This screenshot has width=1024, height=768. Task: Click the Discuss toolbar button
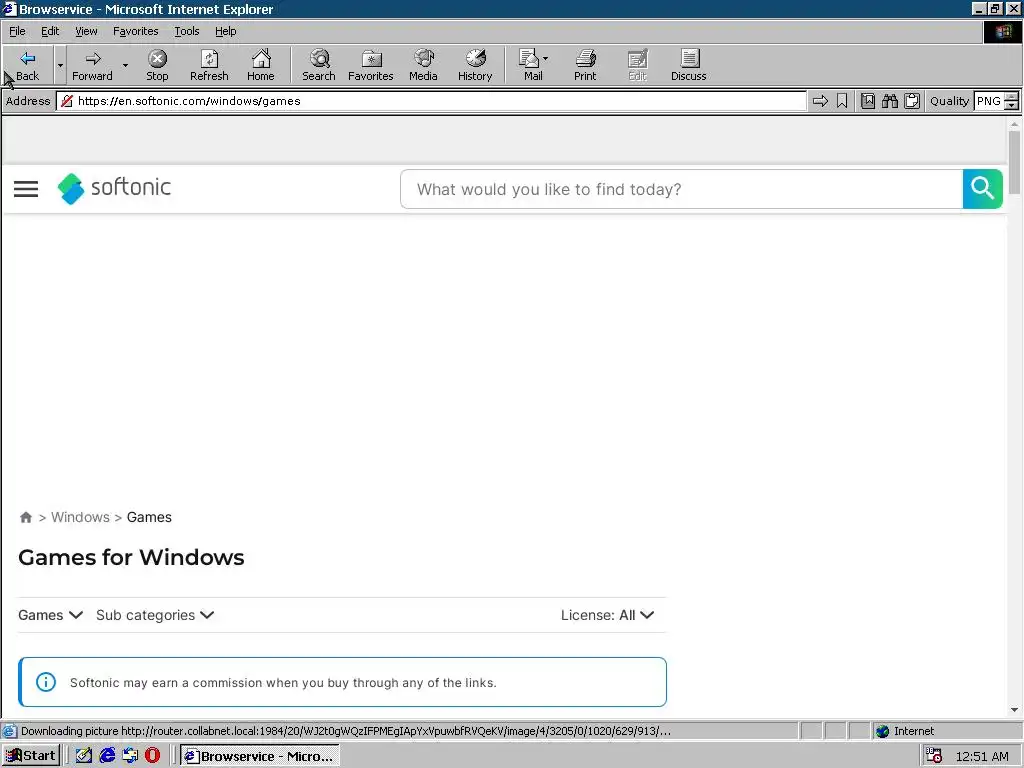[x=688, y=65]
